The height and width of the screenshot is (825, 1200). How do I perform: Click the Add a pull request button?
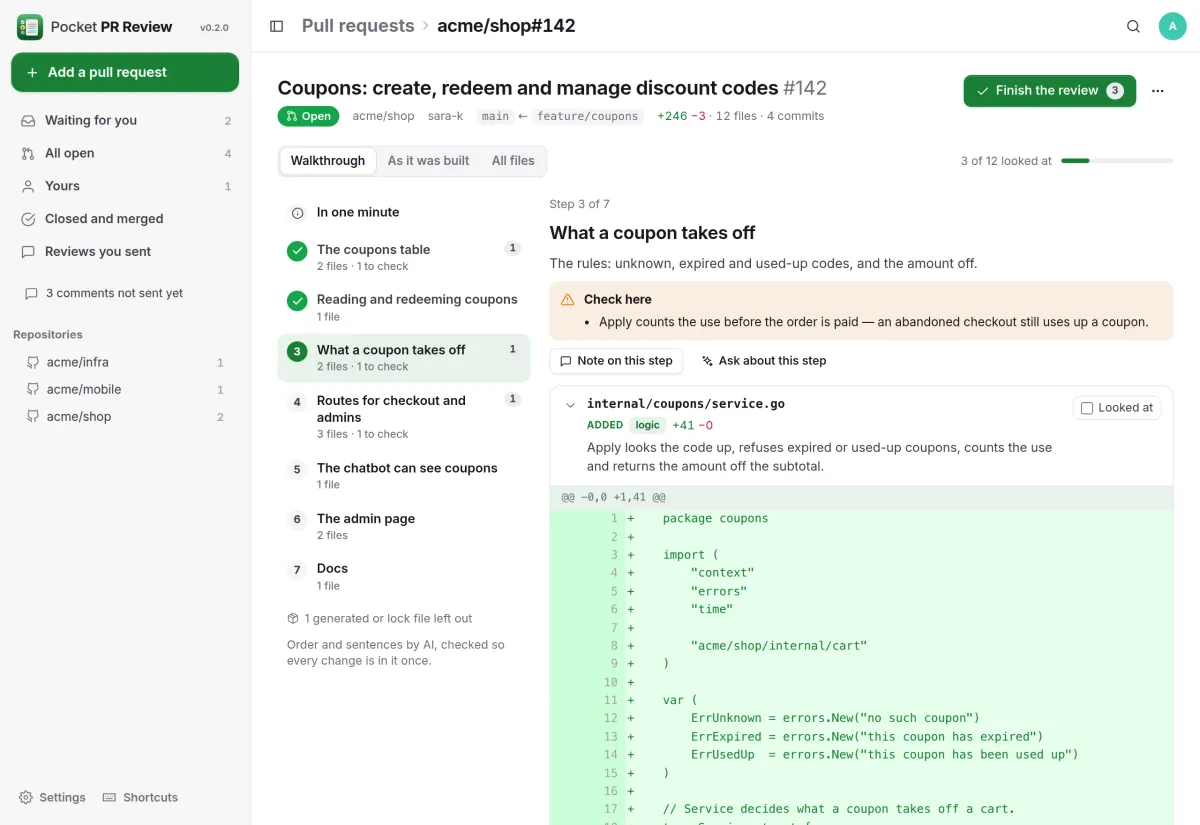point(125,72)
